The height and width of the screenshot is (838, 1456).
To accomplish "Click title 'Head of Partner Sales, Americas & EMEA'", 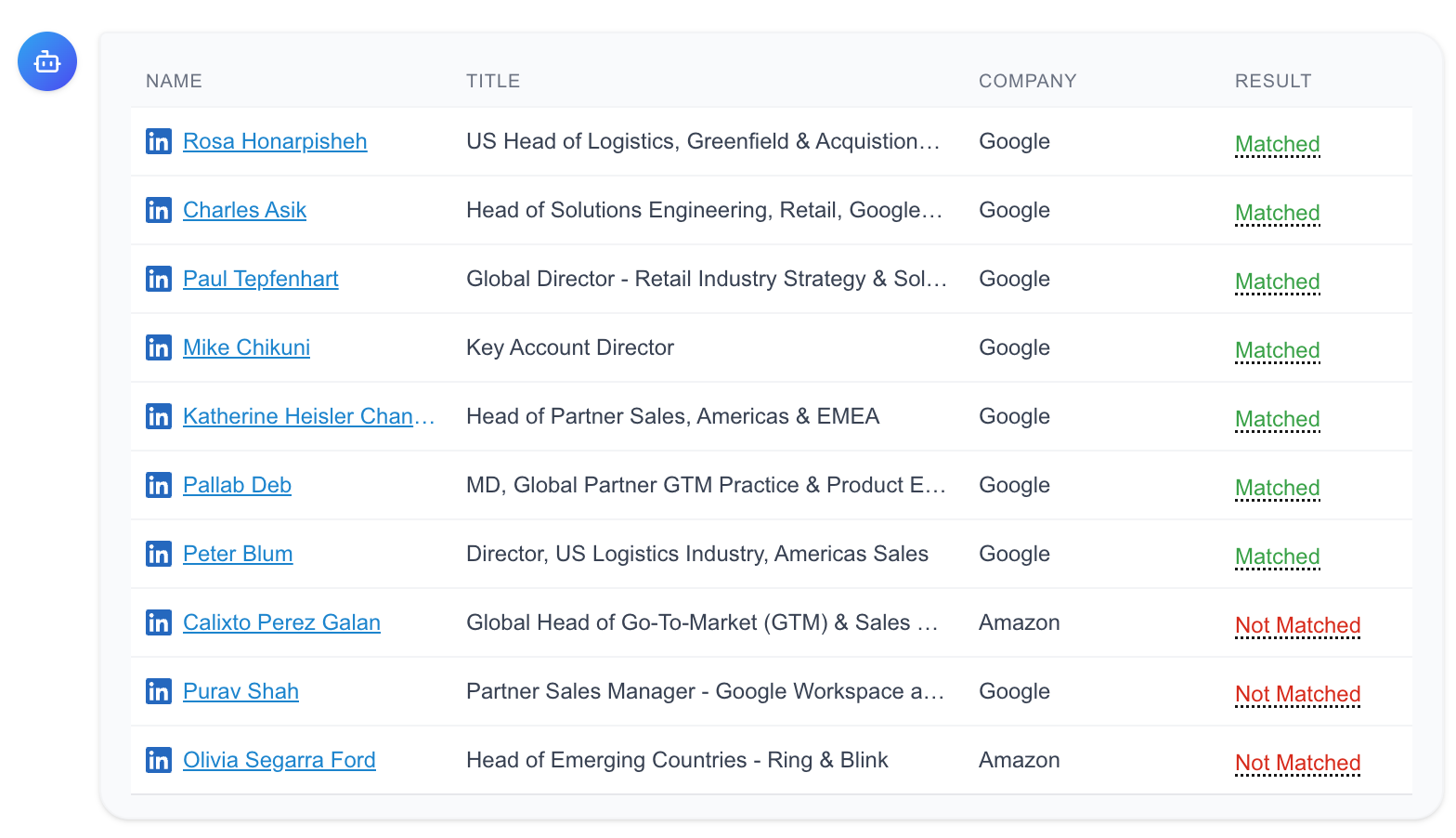I will coord(673,416).
